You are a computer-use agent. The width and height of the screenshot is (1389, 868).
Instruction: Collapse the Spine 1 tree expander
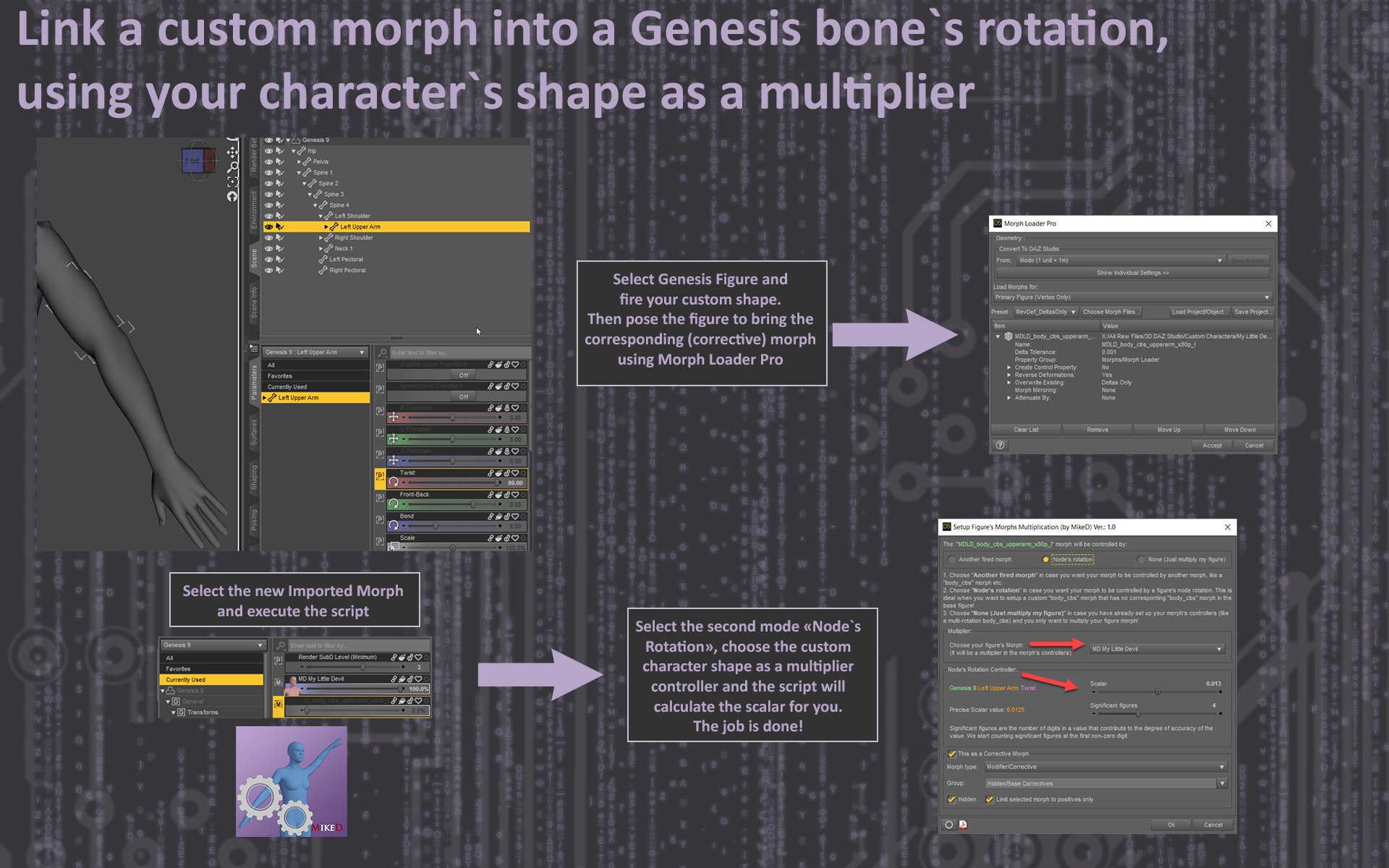click(300, 172)
